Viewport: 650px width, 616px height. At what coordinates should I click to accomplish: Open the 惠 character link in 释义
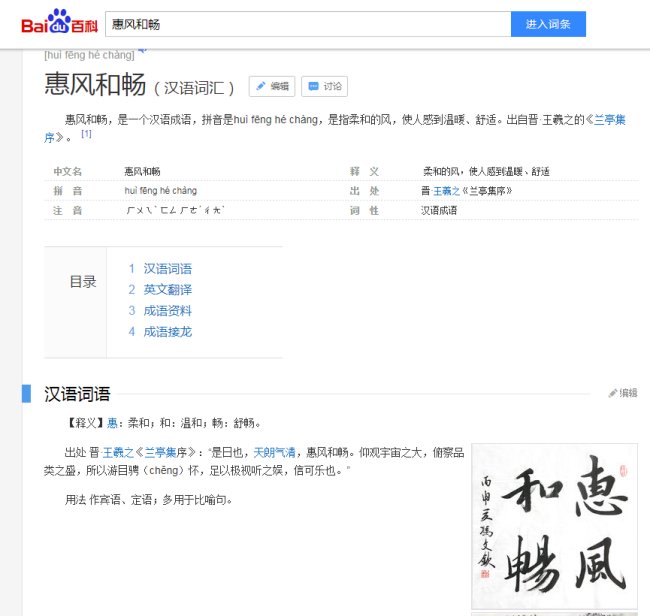point(112,423)
